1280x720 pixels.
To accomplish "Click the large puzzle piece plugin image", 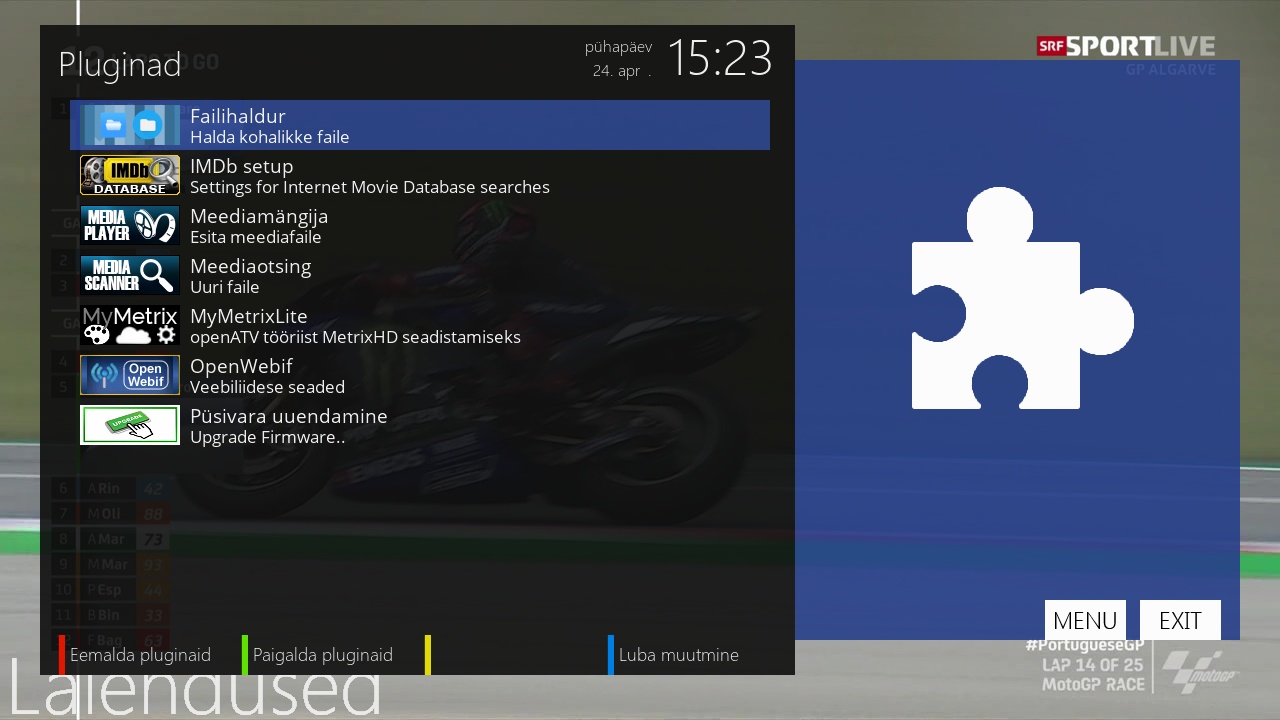I will point(1022,298).
